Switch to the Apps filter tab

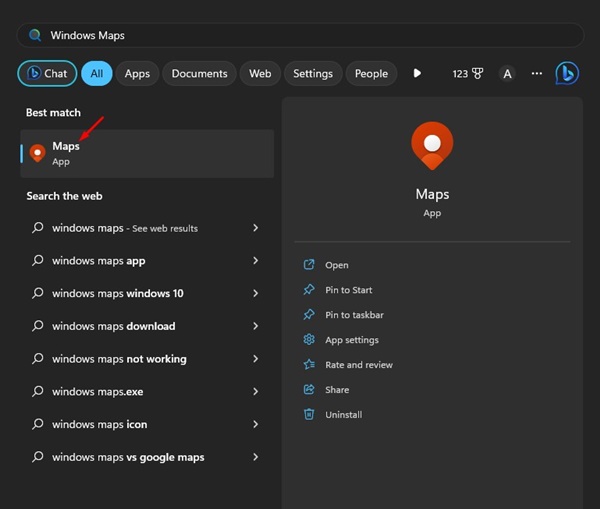point(137,73)
